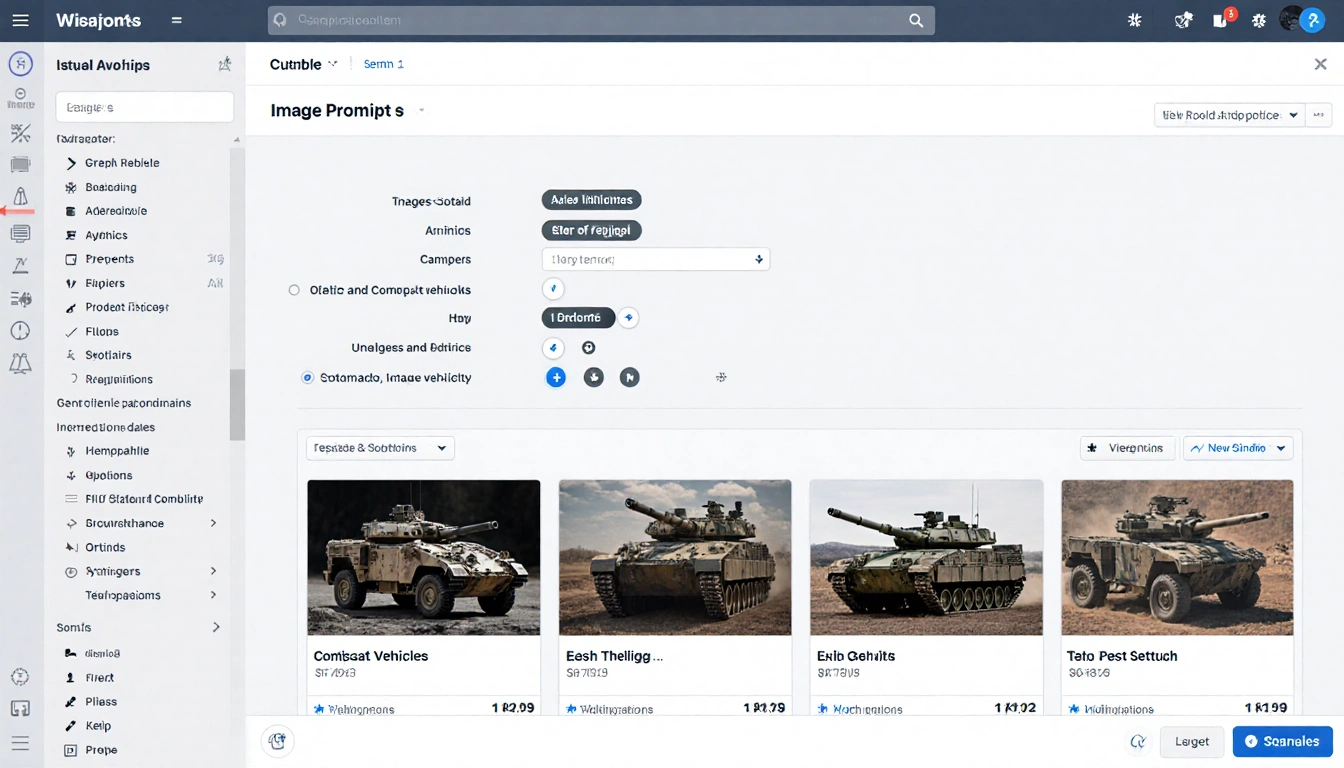The image size is (1344, 768).
Task: Open the hamburger navigation menu
Action: (20, 19)
